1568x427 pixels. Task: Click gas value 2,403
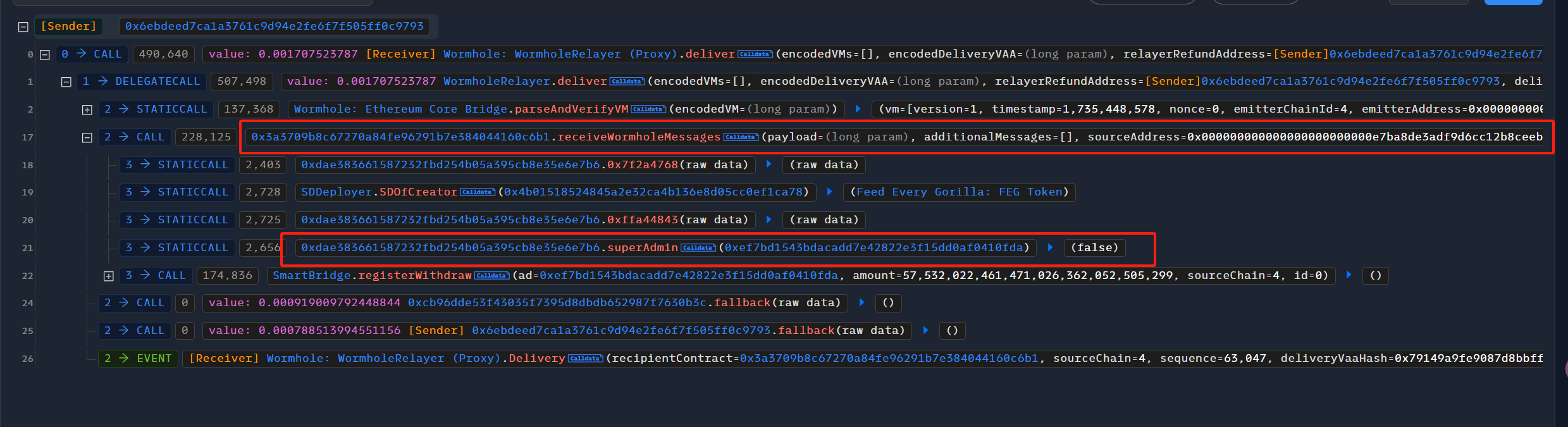(x=263, y=165)
